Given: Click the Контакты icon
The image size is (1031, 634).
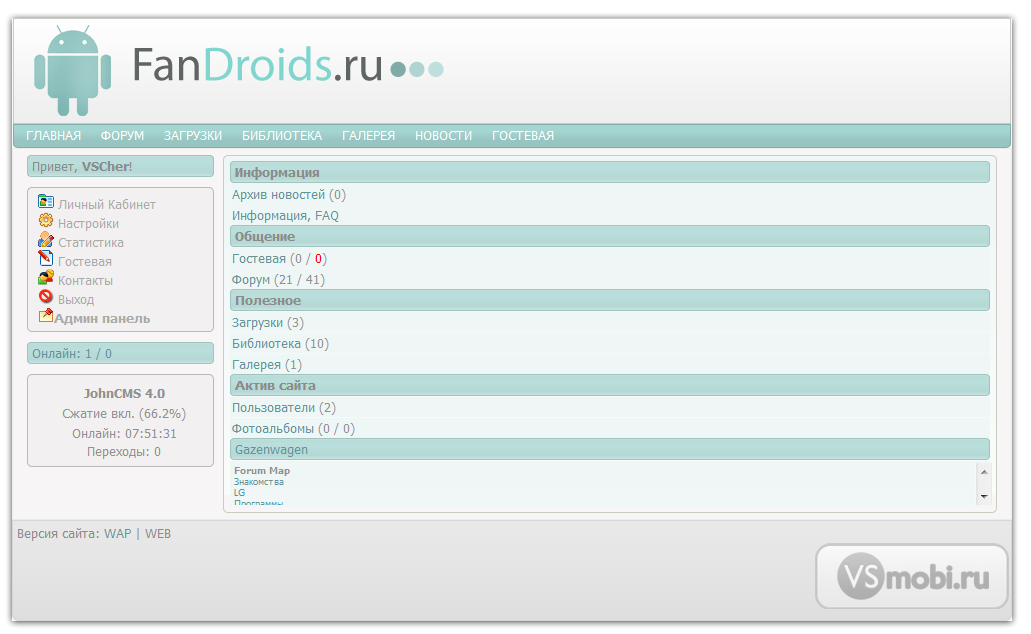Looking at the screenshot, I should (x=45, y=277).
